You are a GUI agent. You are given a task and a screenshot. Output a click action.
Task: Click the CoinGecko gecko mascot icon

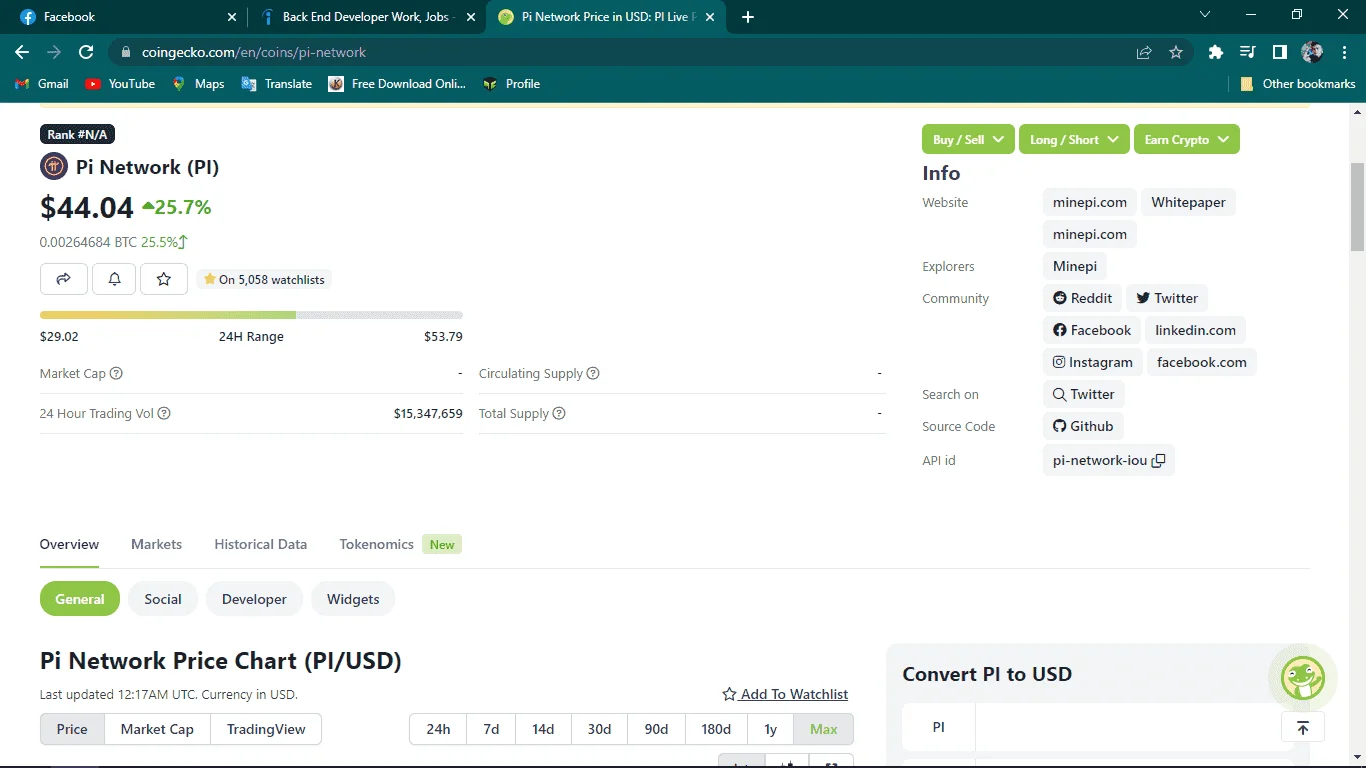pos(1303,679)
